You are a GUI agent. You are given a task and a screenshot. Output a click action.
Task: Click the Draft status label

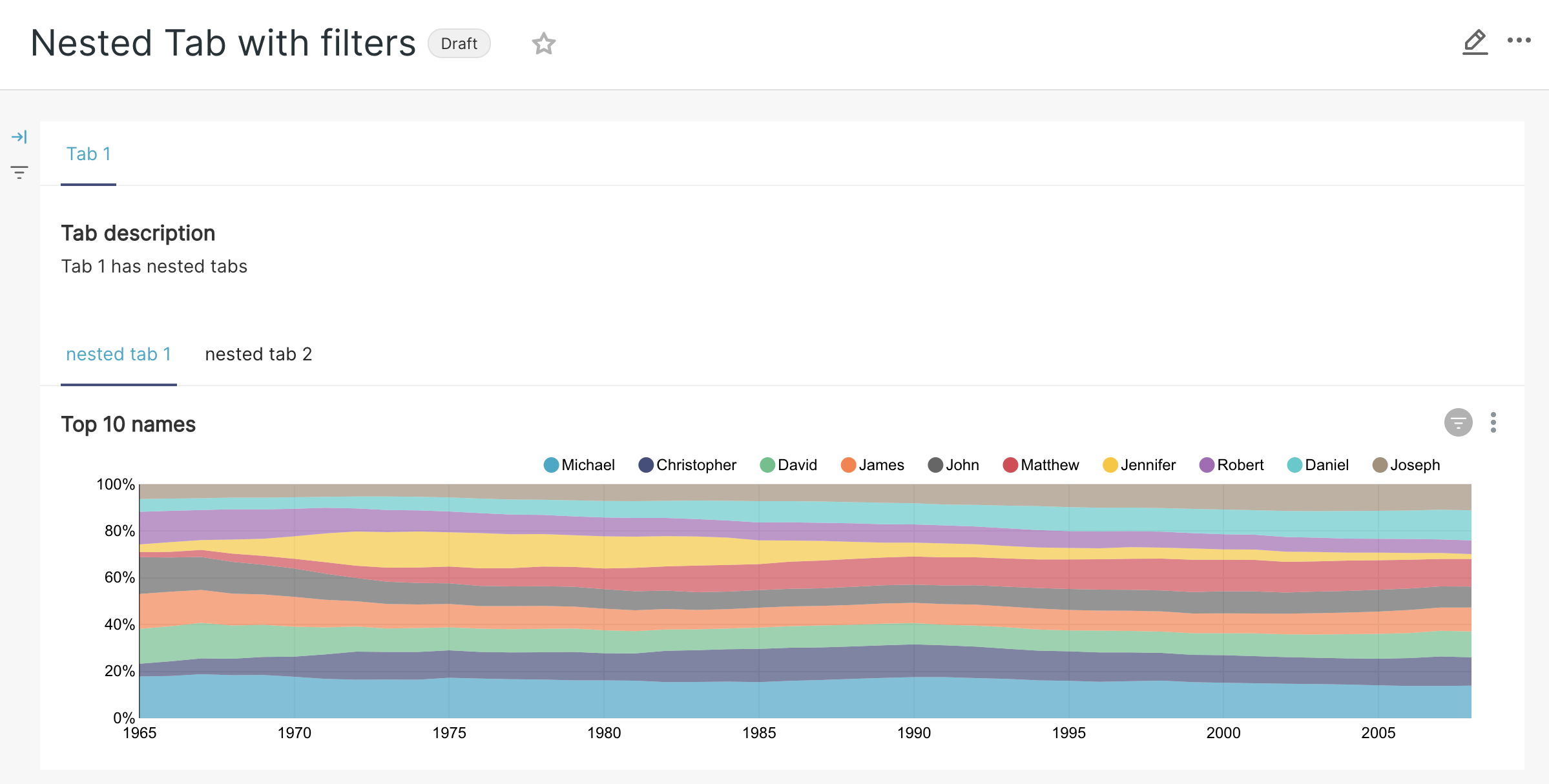pos(459,44)
